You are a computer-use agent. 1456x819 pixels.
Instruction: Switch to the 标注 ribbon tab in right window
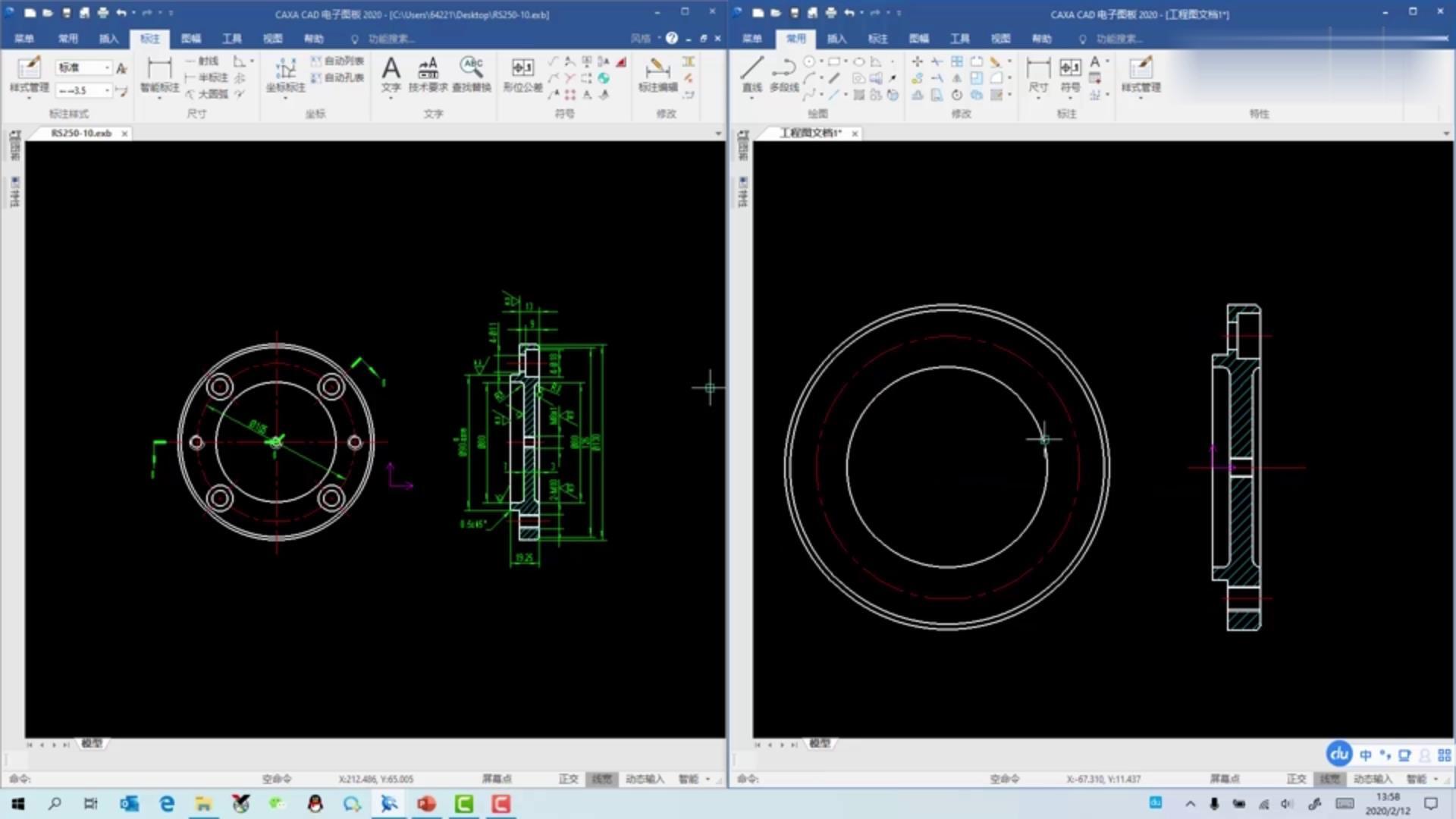click(x=877, y=39)
